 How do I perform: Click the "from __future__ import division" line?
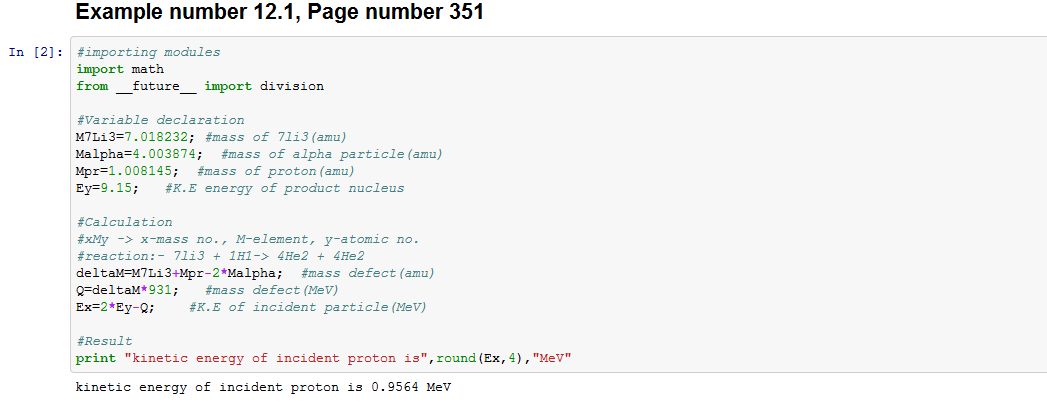(x=200, y=86)
